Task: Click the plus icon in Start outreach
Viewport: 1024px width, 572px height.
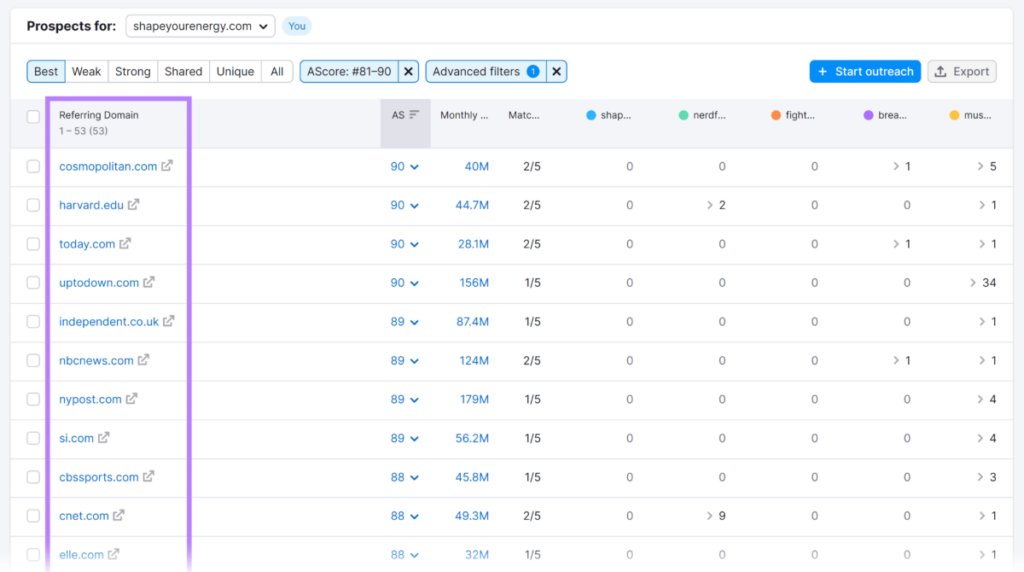Action: [x=823, y=72]
